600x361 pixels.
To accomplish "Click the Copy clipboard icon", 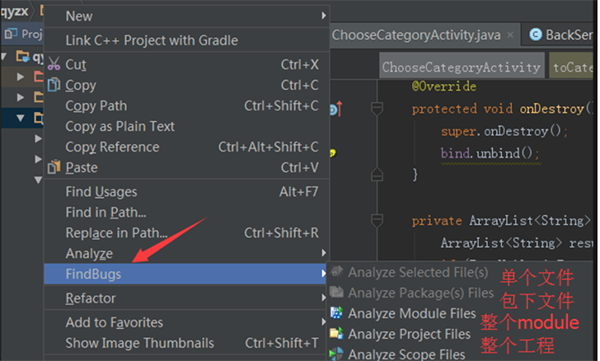I will pyautogui.click(x=54, y=85).
